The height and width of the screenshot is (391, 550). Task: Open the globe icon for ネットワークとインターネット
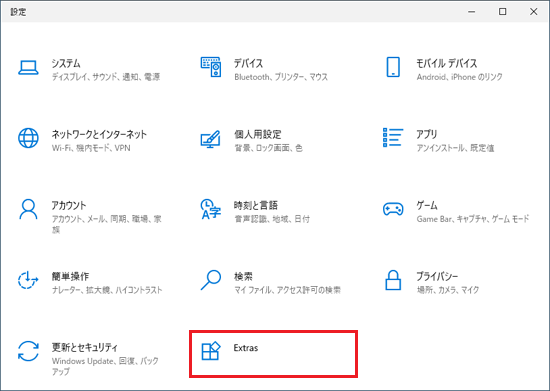point(28,138)
